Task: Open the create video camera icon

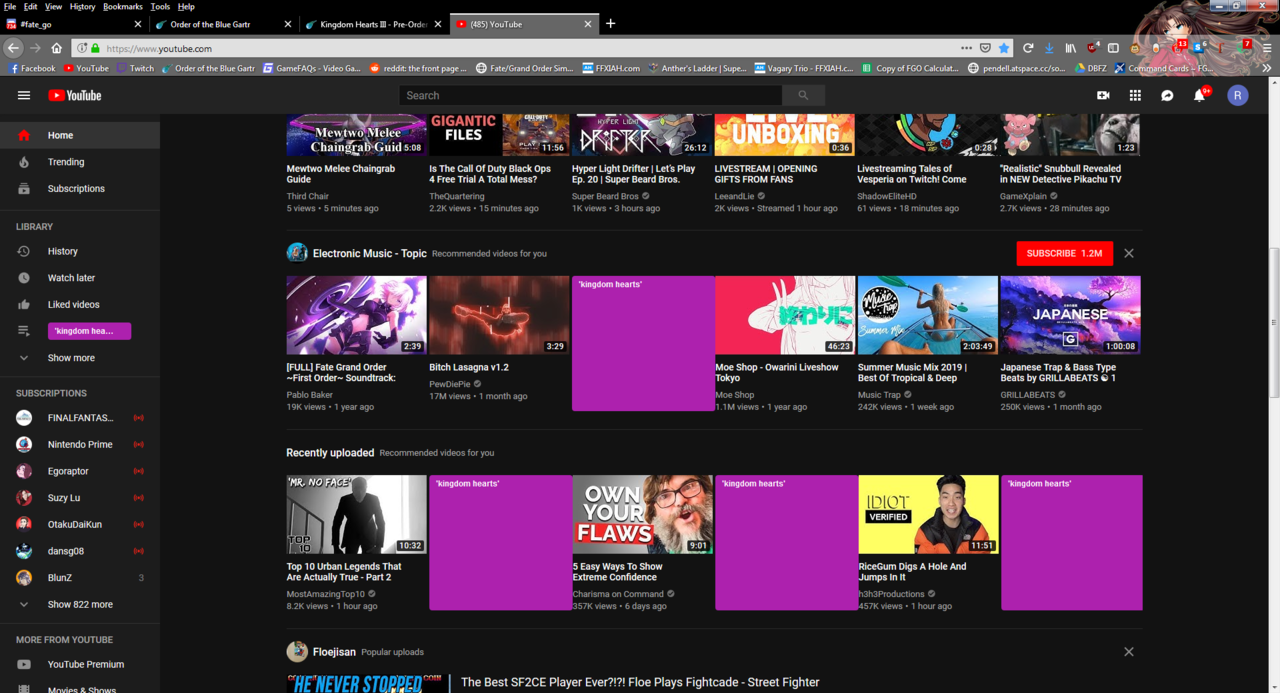Action: coord(1103,96)
